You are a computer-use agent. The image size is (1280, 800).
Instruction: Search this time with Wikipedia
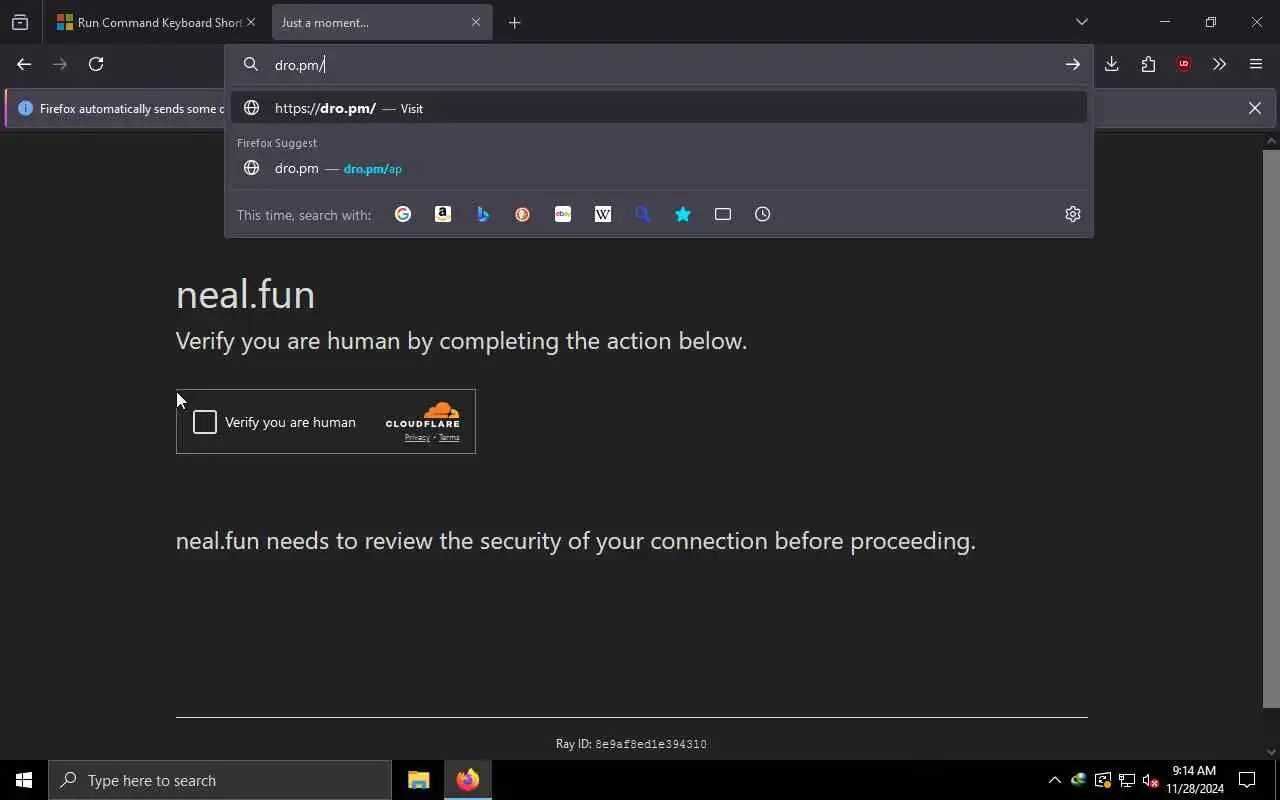click(603, 214)
